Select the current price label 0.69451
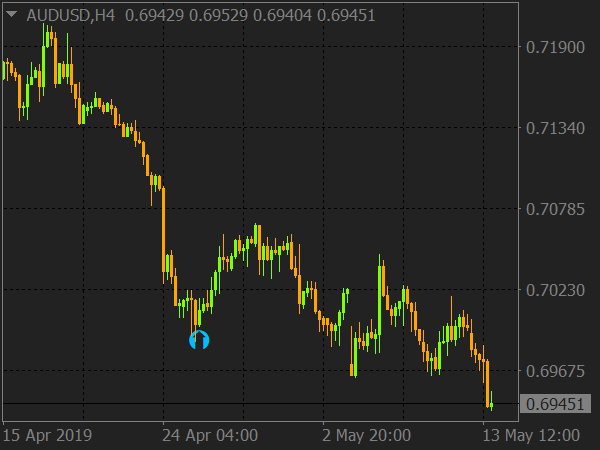The width and height of the screenshot is (600, 450). click(555, 404)
